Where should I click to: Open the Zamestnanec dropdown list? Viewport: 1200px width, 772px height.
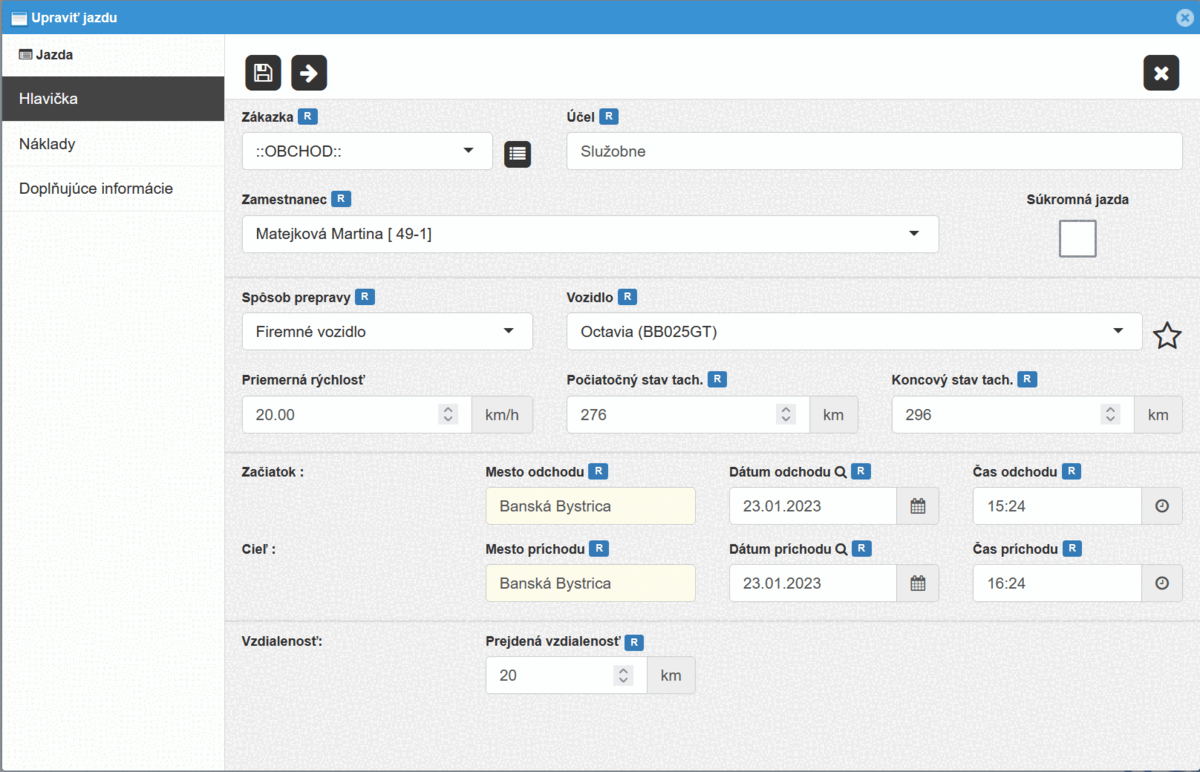590,234
